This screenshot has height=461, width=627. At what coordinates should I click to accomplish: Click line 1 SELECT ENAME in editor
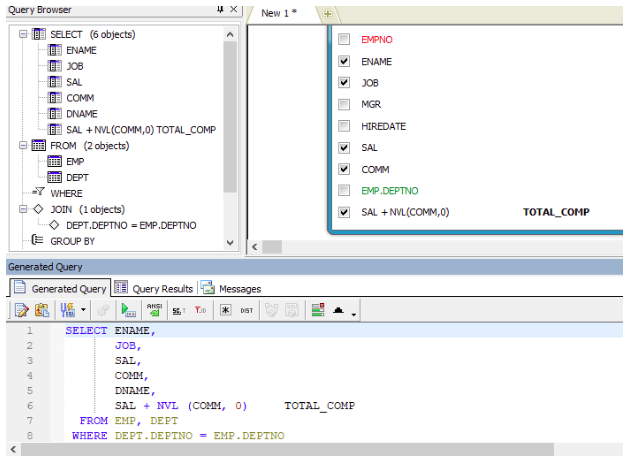pos(110,331)
